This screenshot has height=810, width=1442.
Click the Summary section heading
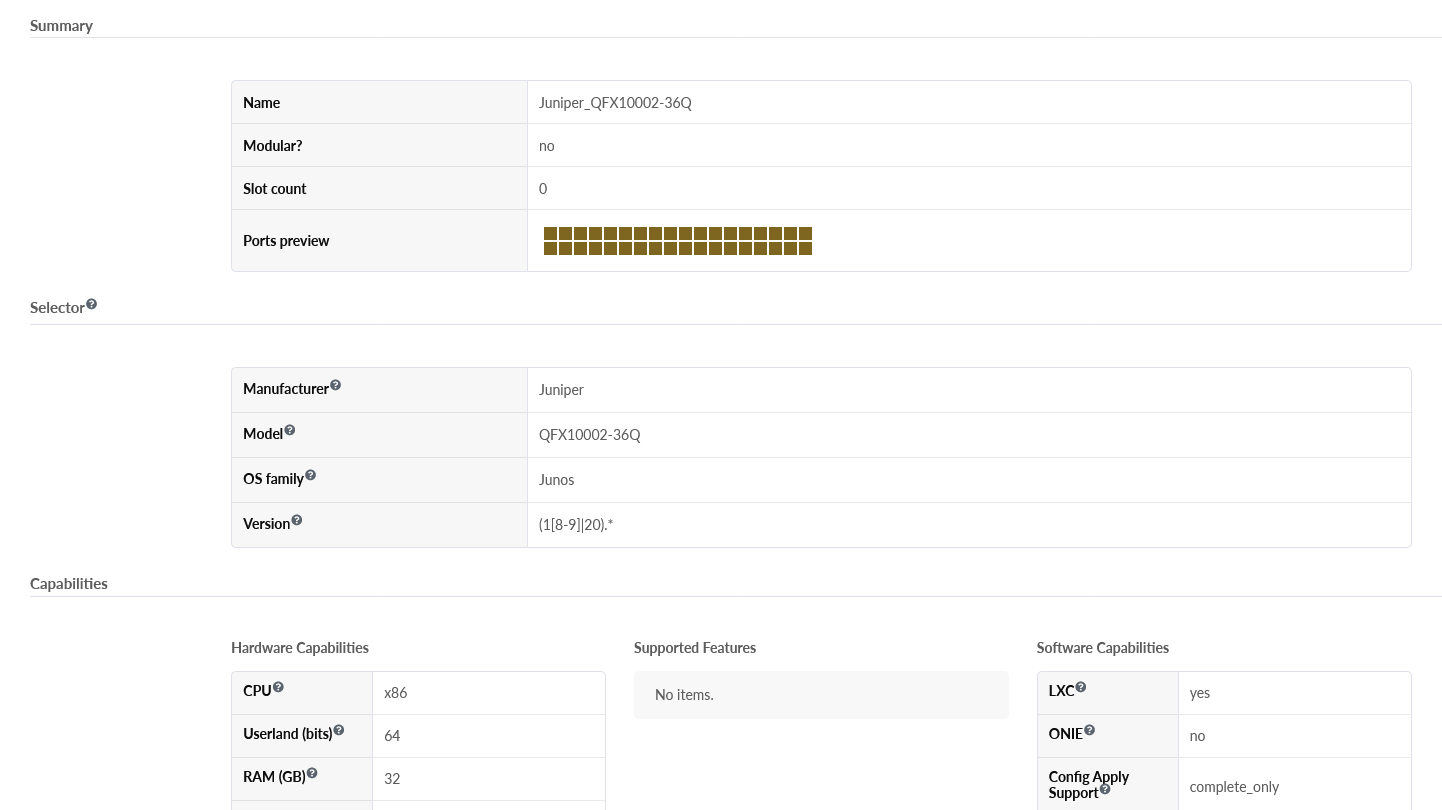(x=61, y=26)
